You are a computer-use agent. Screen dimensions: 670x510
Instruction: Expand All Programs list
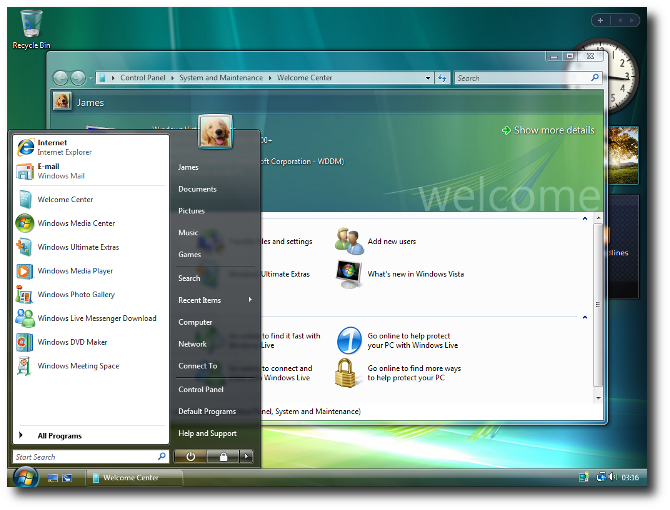60,436
